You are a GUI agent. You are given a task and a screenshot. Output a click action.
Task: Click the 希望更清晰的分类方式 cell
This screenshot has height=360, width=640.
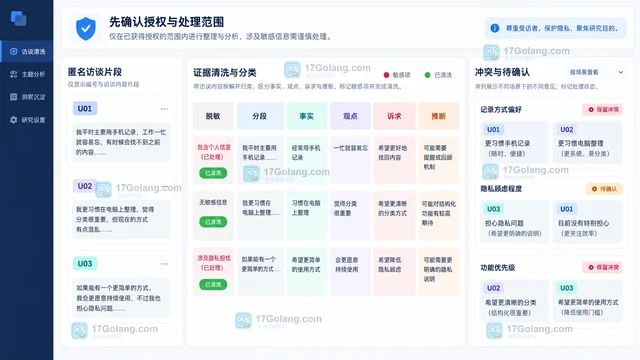pyautogui.click(x=394, y=216)
